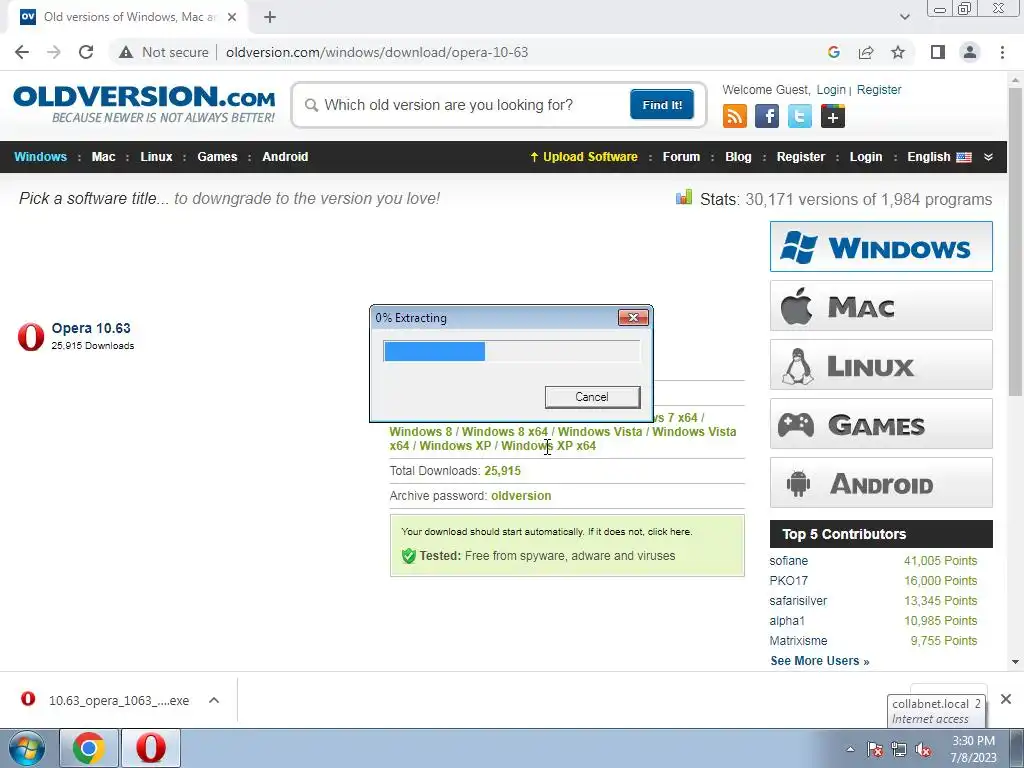Select Android in the navigation bar

click(285, 157)
